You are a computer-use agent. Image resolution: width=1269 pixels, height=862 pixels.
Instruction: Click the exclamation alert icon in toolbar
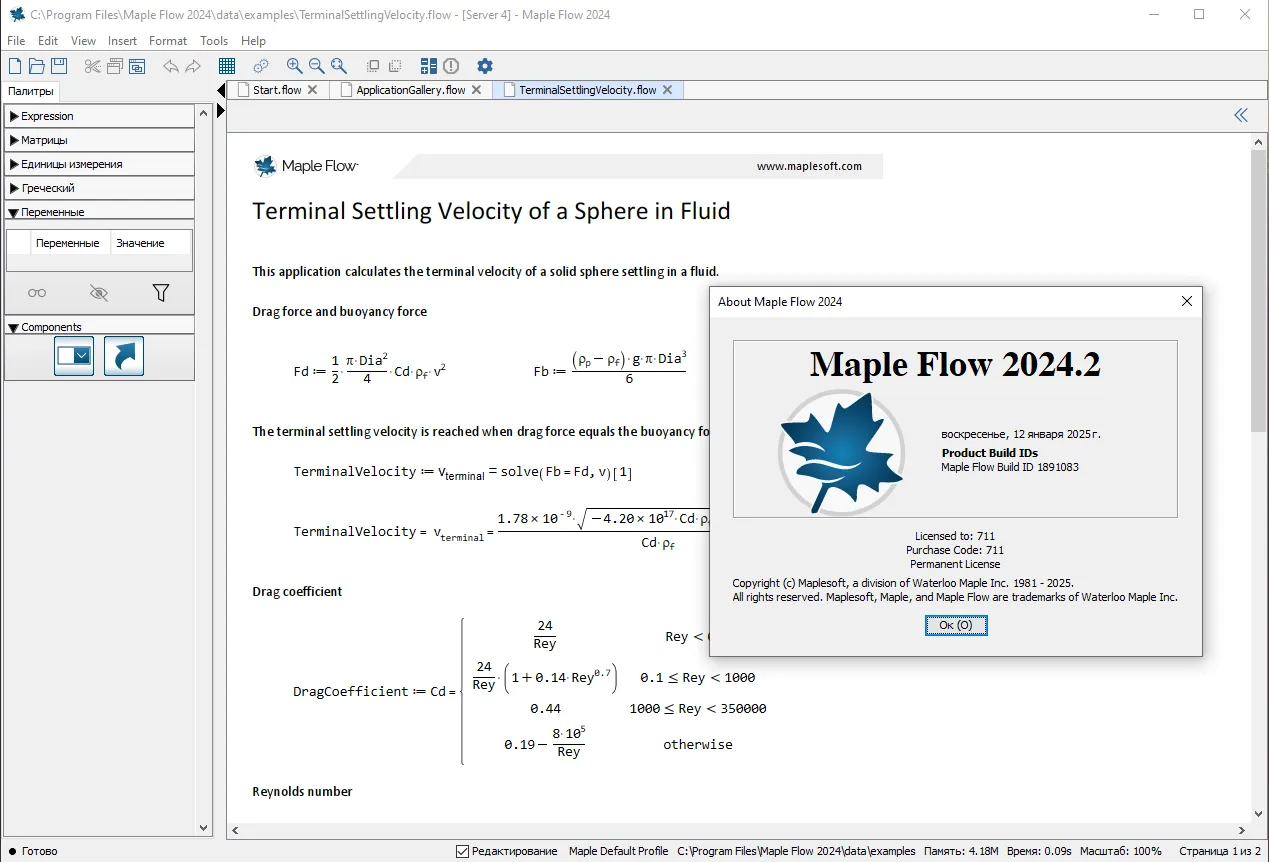pyautogui.click(x=451, y=66)
